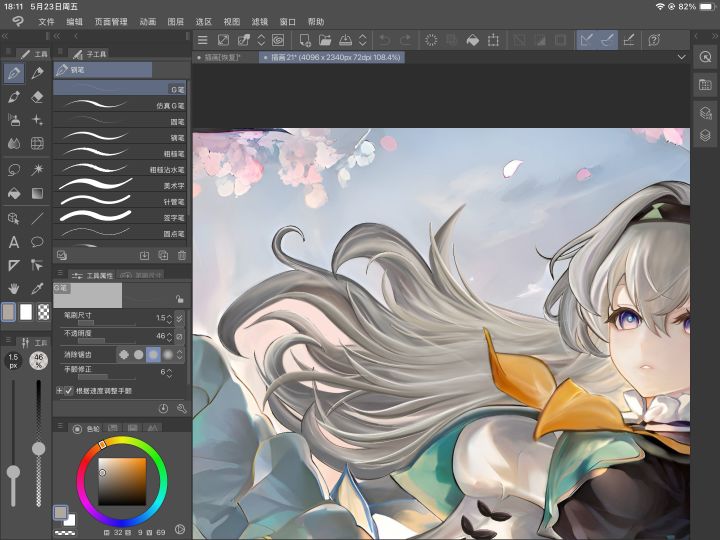Select the transparent color swatch
Viewport: 720px width, 540px height.
point(43,312)
